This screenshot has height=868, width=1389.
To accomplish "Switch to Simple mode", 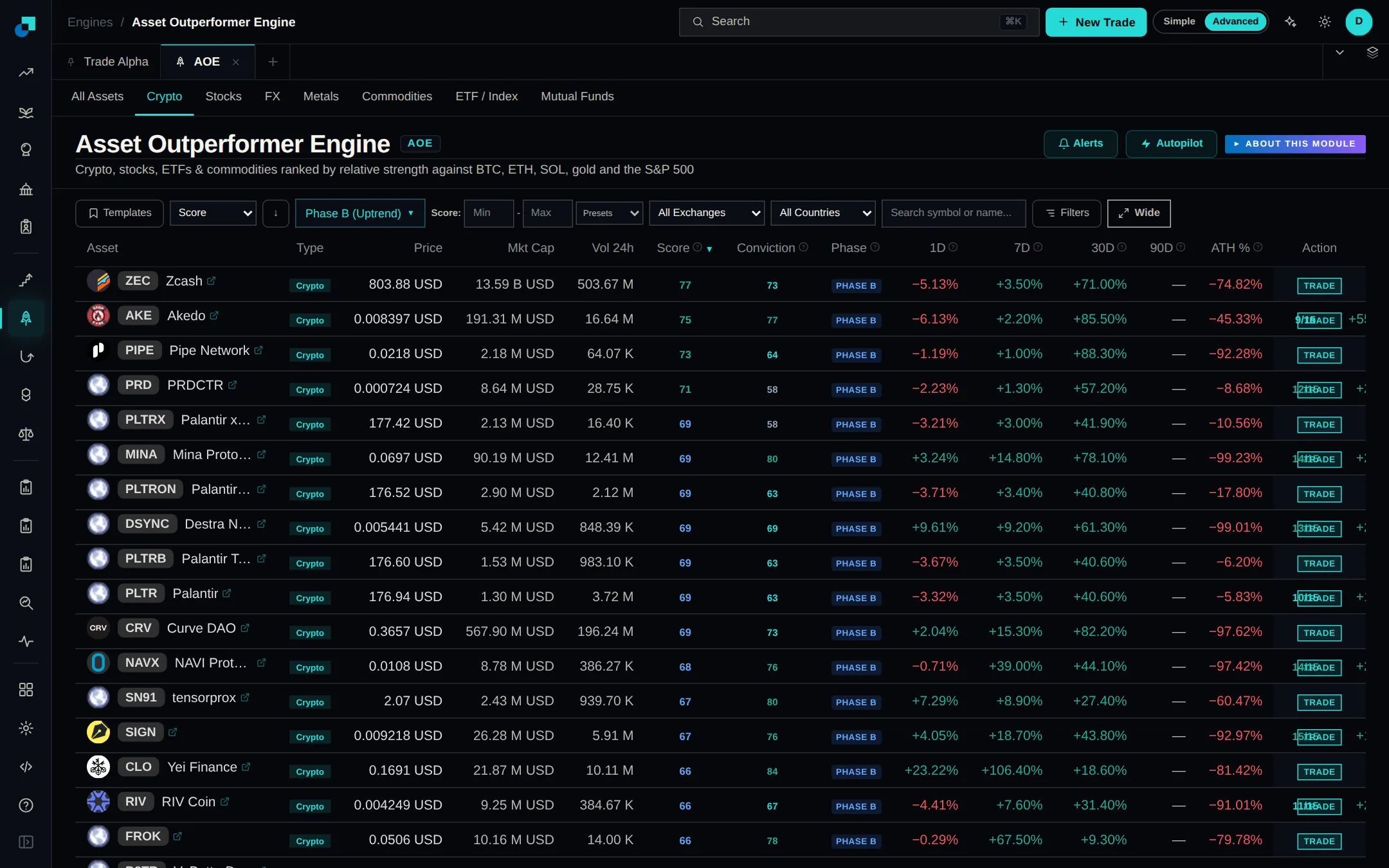I will tap(1179, 22).
